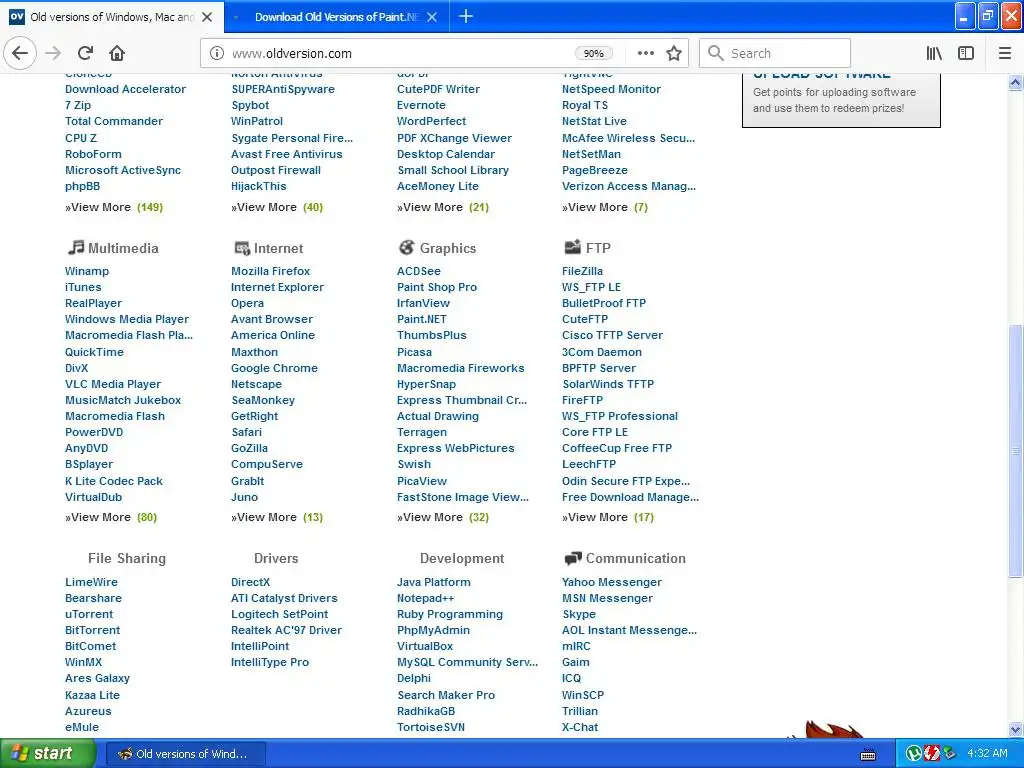Close the Download Old Versions of Paint.NET tab
1024x768 pixels.
pyautogui.click(x=432, y=17)
